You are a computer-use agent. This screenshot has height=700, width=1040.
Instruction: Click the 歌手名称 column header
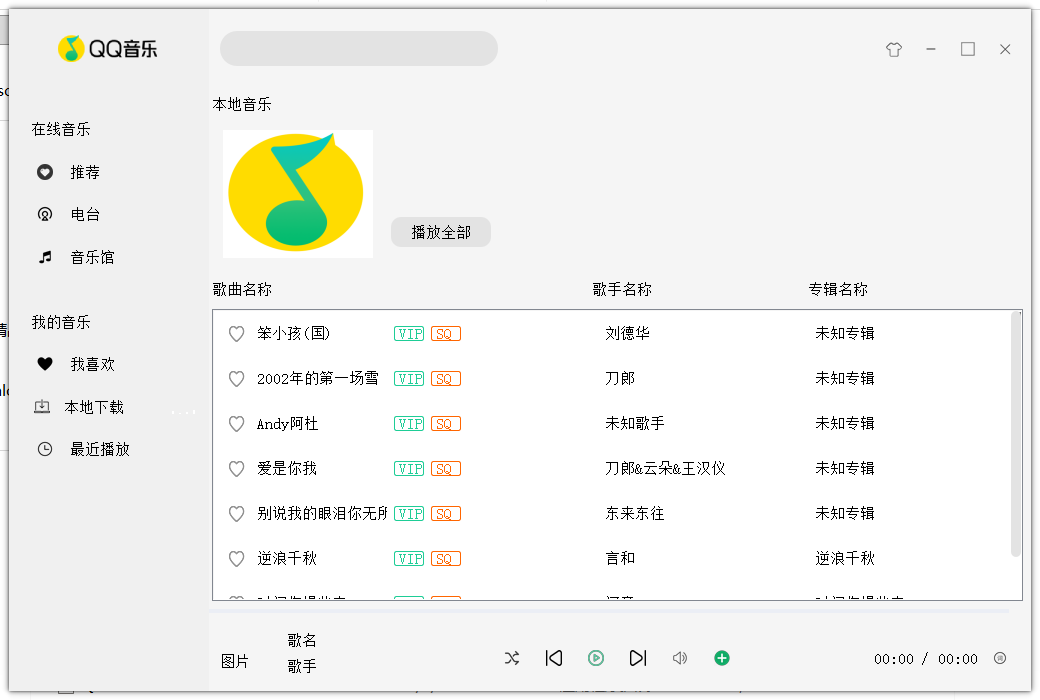(x=622, y=289)
